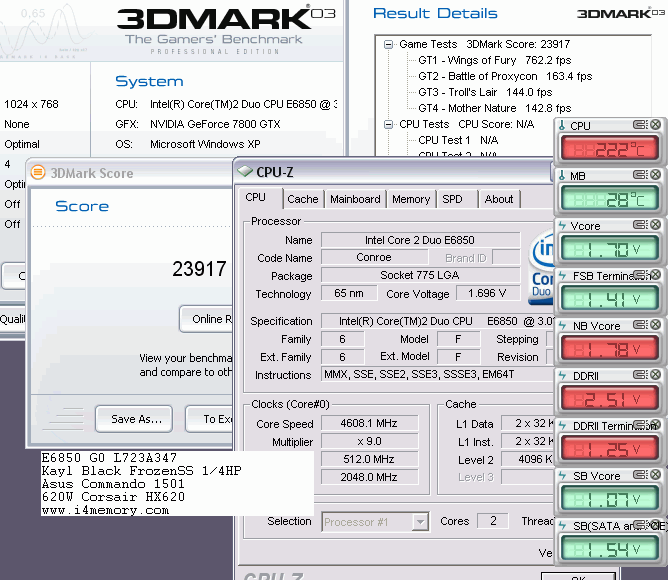Click the 3DMark03 logo in Result Details

[x=621, y=13]
